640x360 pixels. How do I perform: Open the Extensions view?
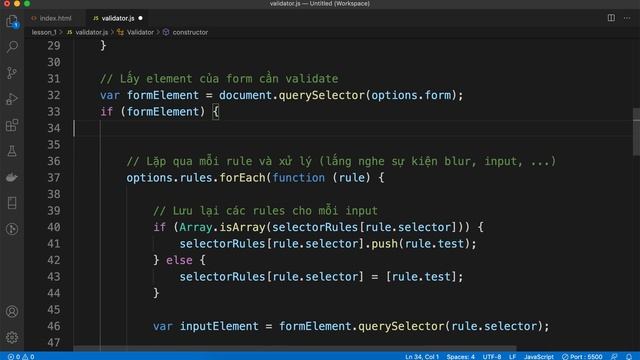tap(12, 125)
